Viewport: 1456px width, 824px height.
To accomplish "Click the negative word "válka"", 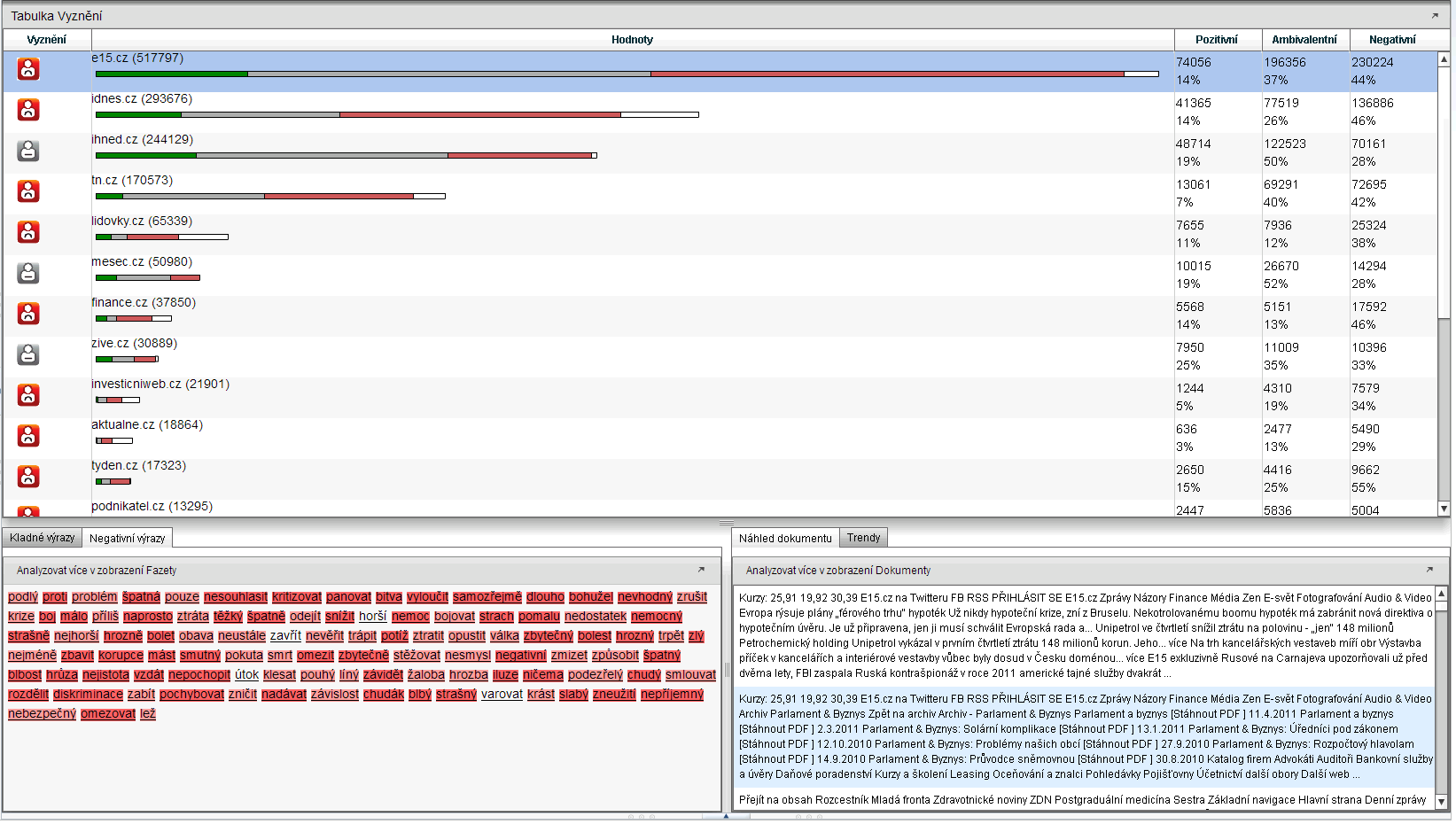I will click(x=504, y=636).
